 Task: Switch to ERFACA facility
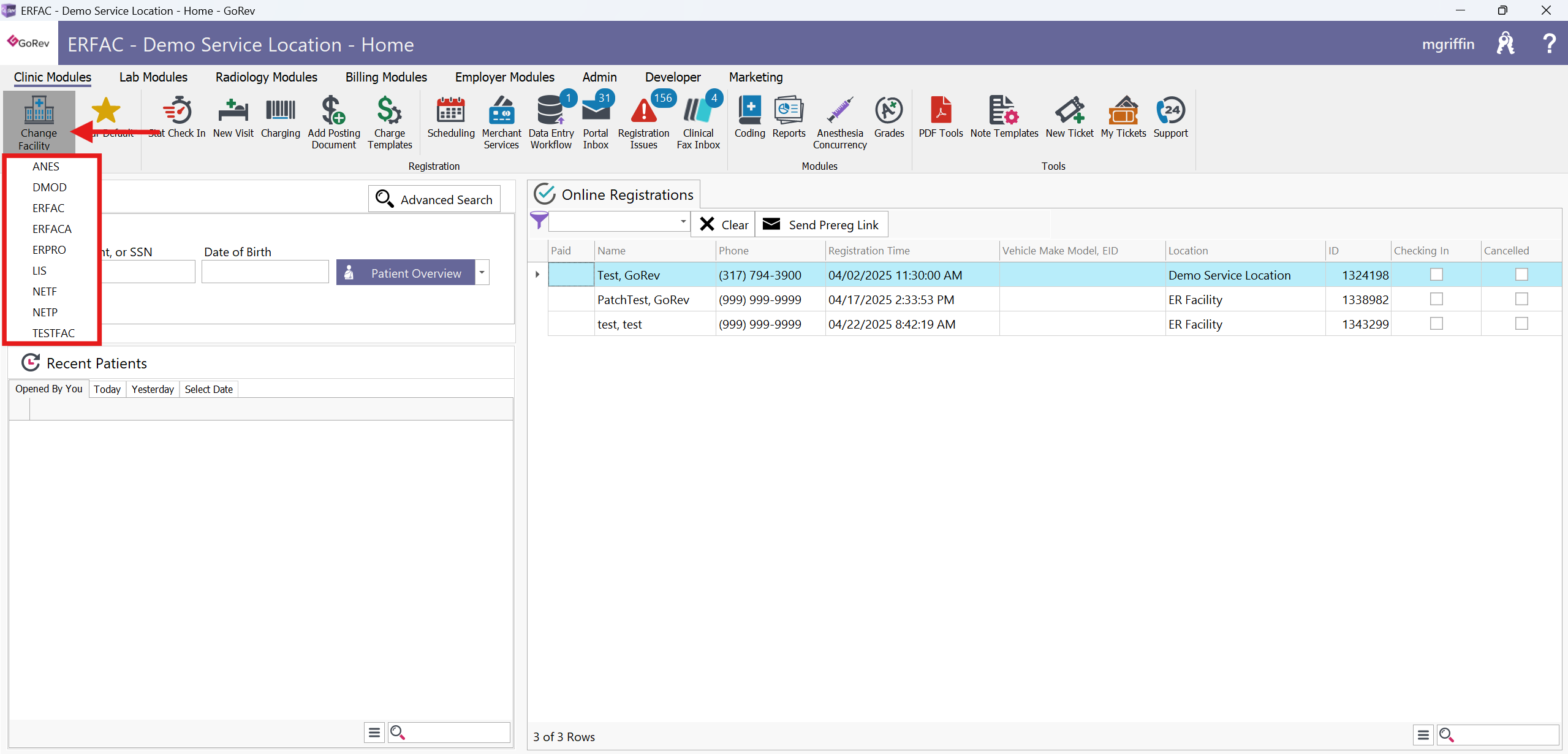(x=52, y=229)
